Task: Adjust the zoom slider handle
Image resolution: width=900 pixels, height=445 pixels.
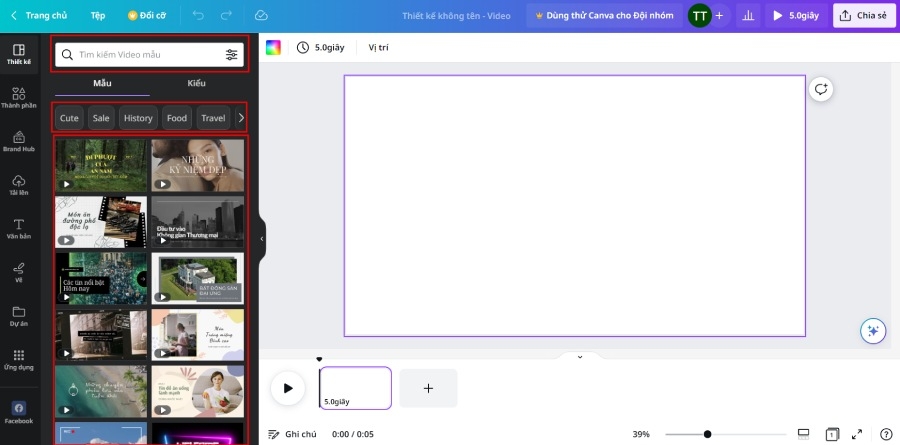Action: tap(708, 434)
